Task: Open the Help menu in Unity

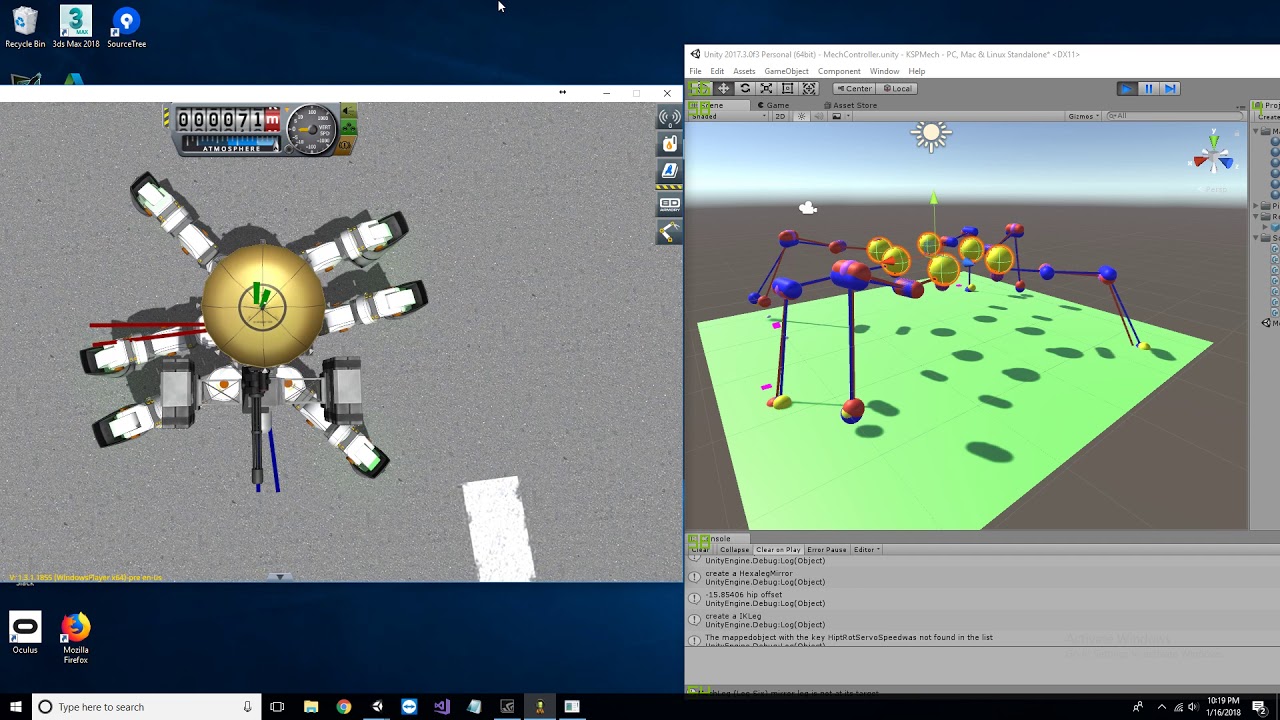Action: click(916, 71)
